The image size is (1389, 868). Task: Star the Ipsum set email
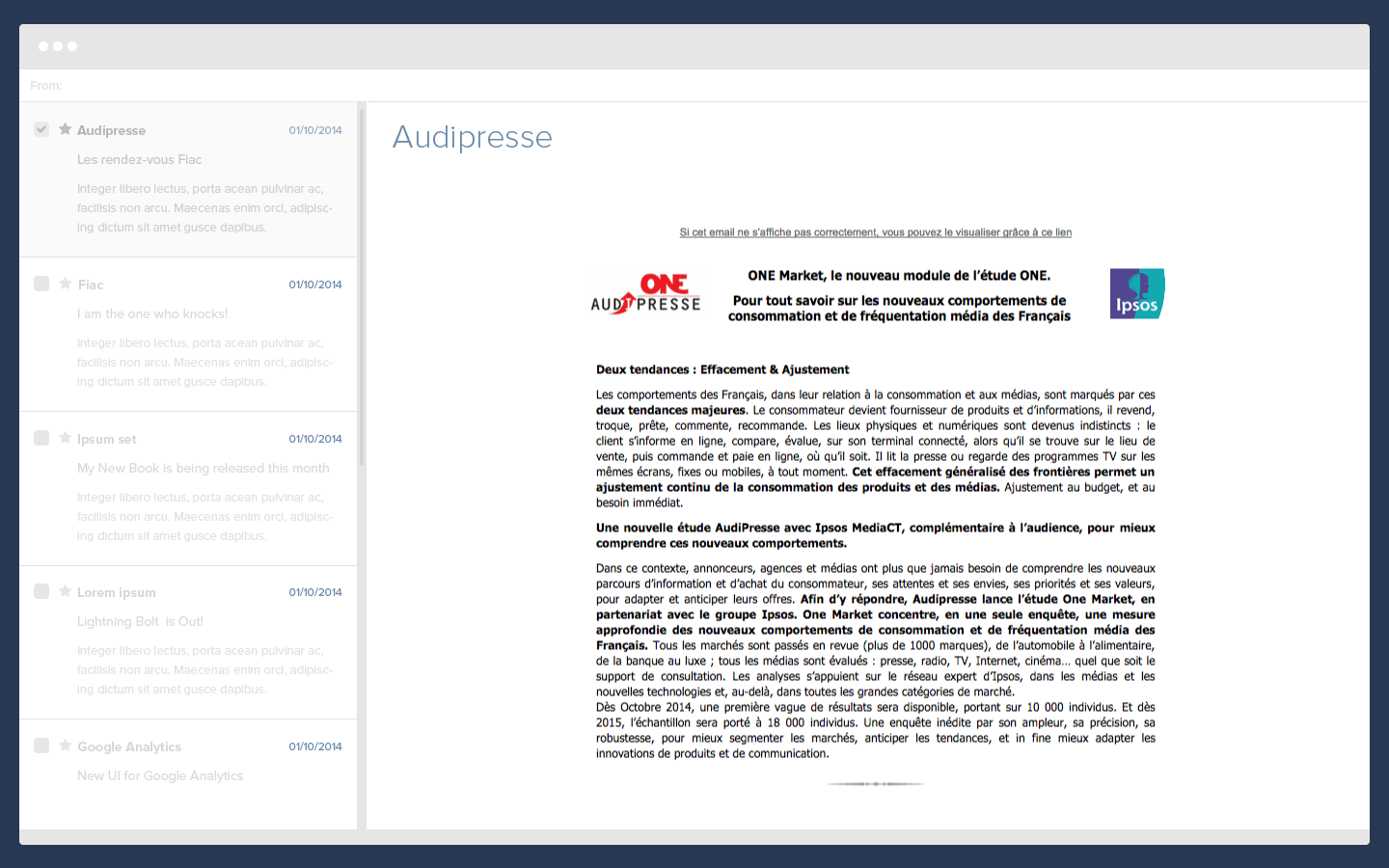(65, 438)
